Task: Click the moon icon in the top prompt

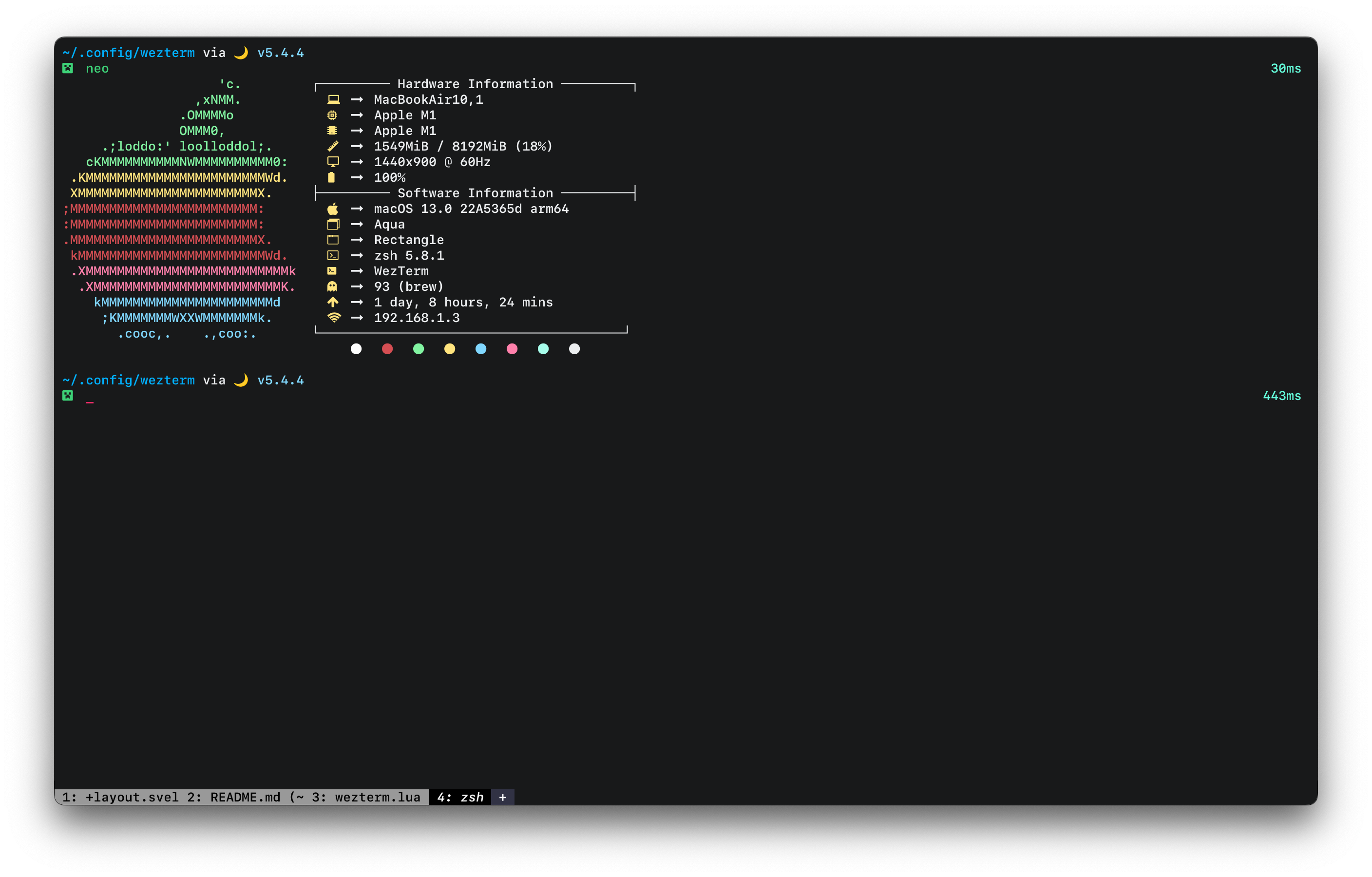Action: click(x=241, y=53)
